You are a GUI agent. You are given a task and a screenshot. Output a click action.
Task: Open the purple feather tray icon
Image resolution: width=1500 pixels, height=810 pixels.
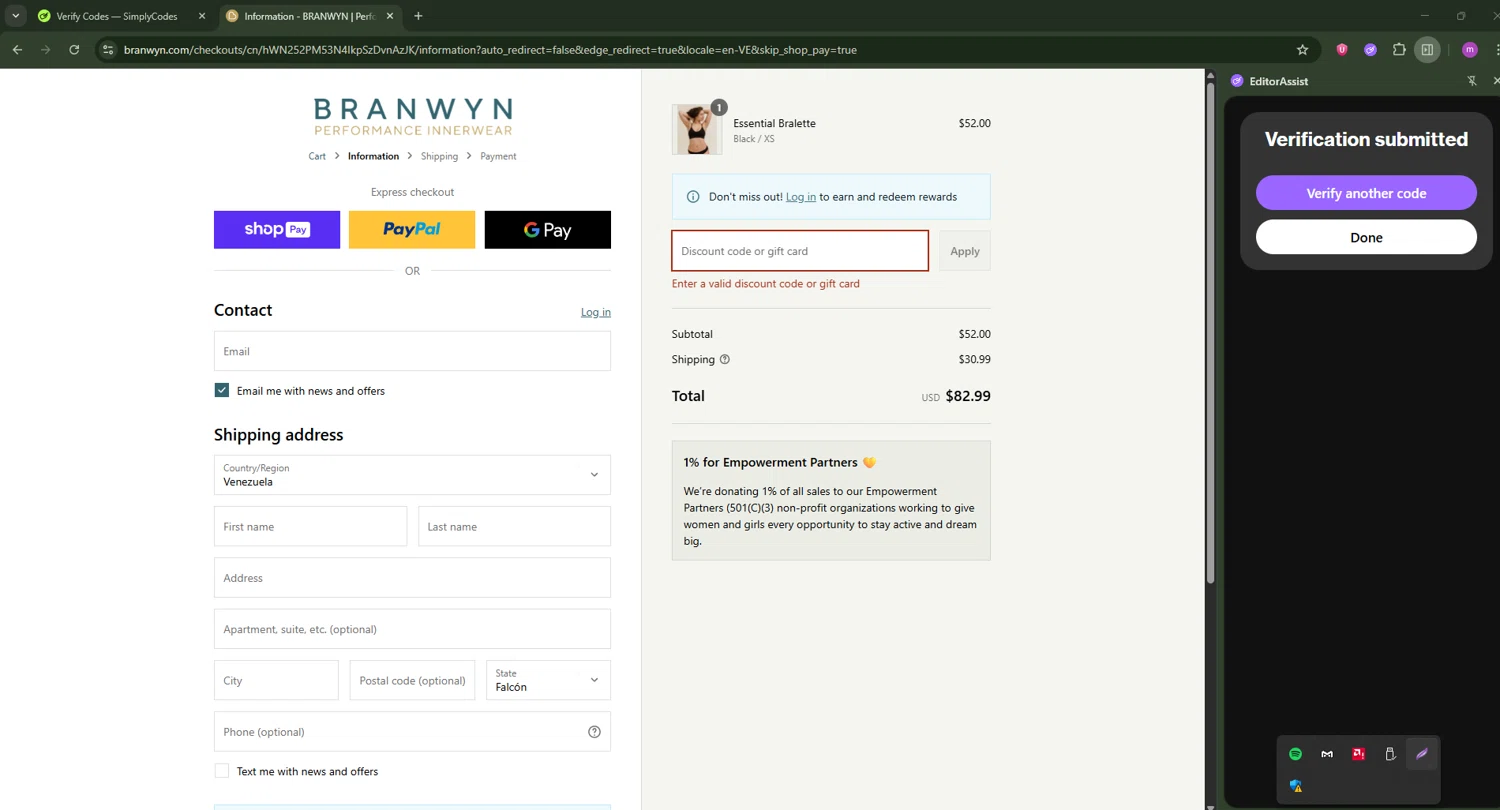point(1421,754)
